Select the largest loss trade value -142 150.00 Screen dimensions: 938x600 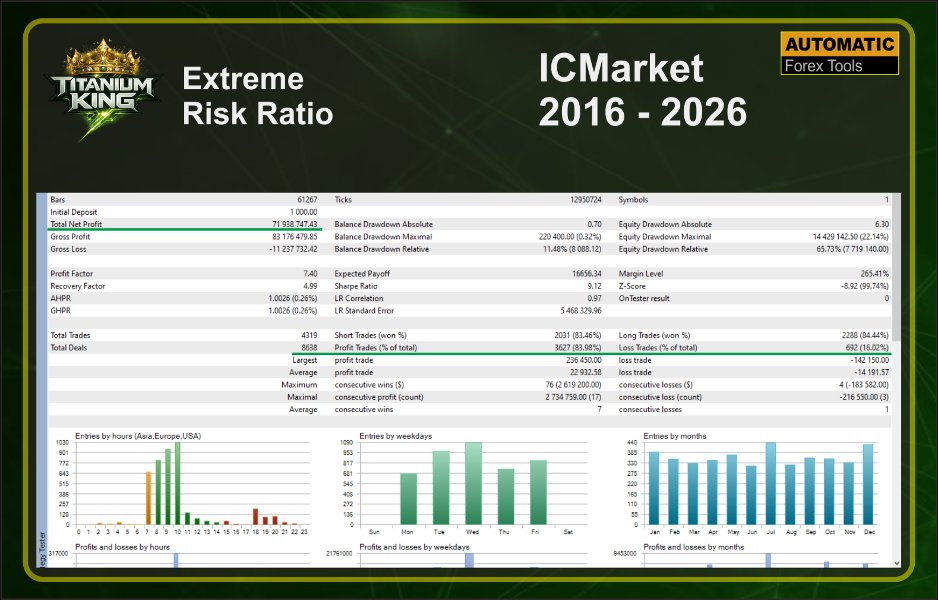(870, 360)
